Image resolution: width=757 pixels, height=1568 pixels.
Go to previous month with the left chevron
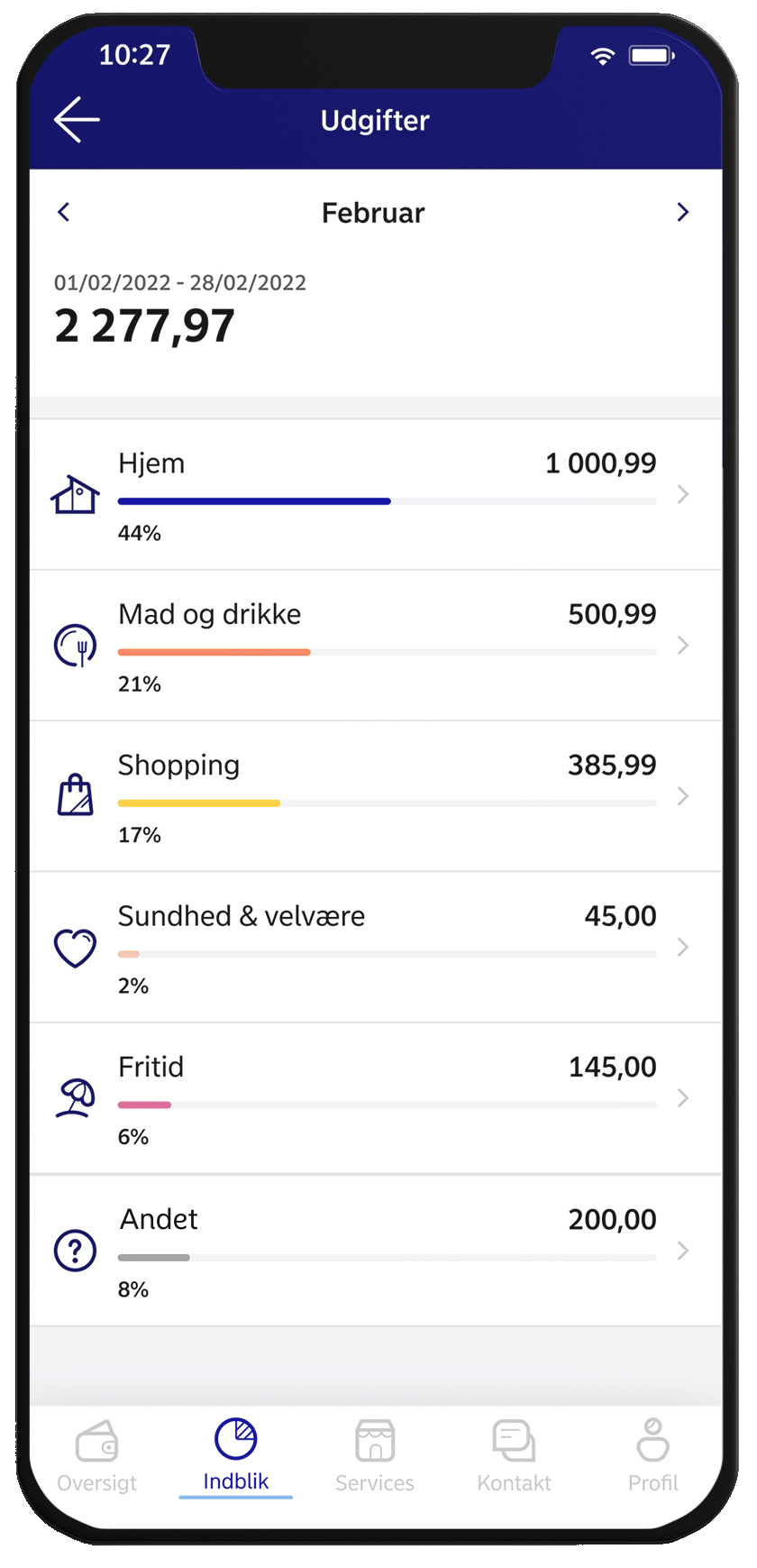(64, 212)
